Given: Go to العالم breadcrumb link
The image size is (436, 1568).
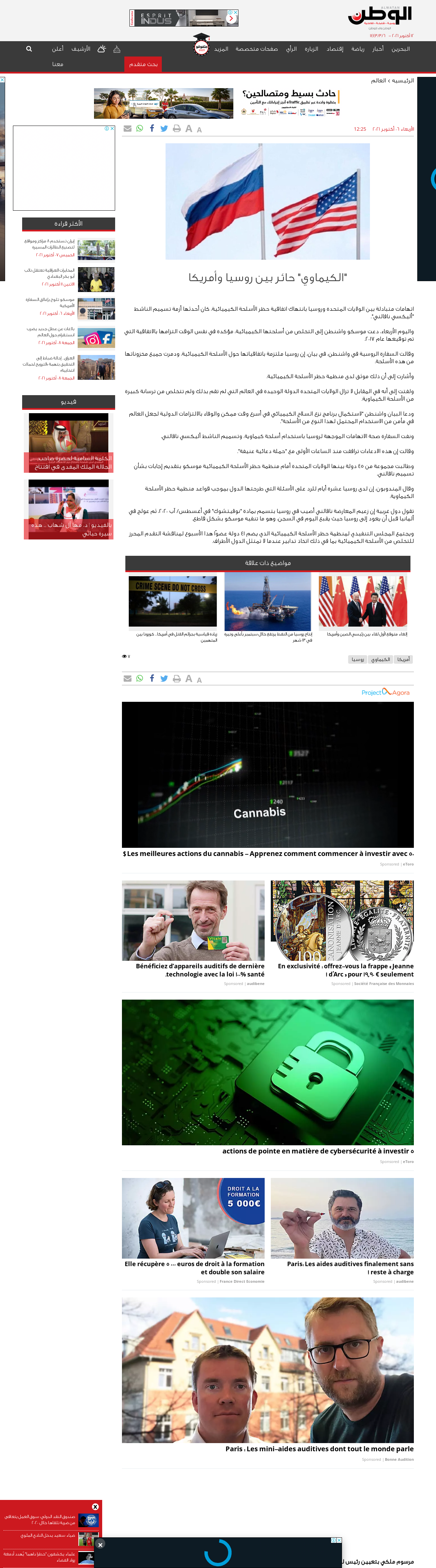Looking at the screenshot, I should [x=379, y=80].
